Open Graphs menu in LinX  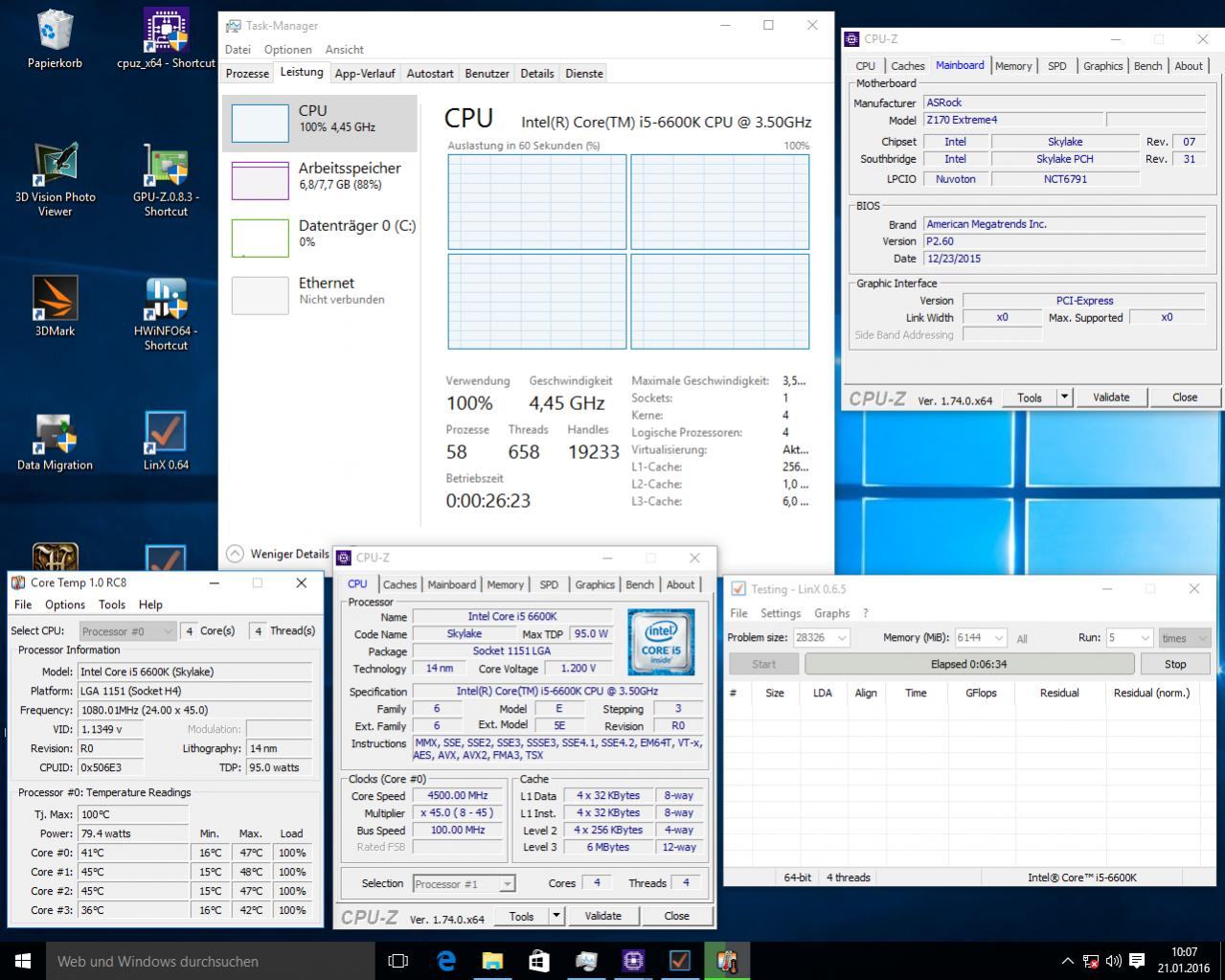831,613
